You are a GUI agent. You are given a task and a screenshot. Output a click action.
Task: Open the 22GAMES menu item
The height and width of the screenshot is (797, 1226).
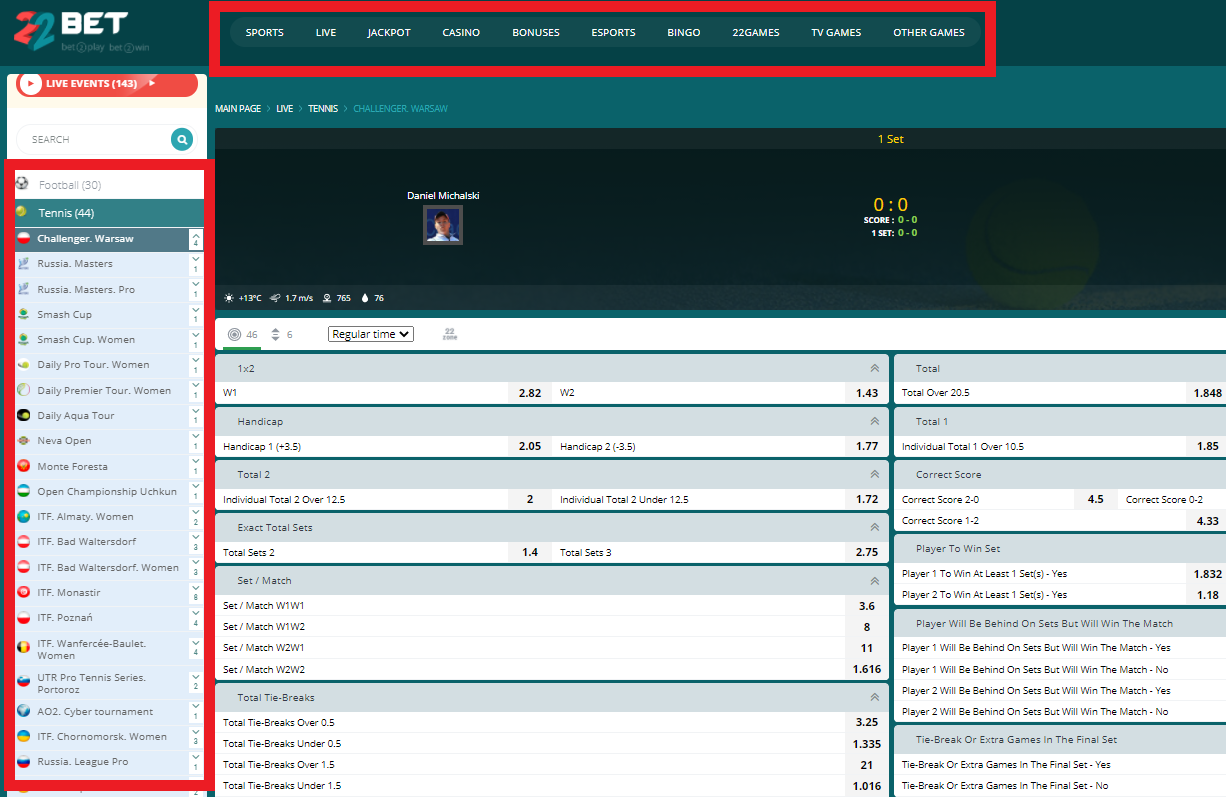[756, 32]
